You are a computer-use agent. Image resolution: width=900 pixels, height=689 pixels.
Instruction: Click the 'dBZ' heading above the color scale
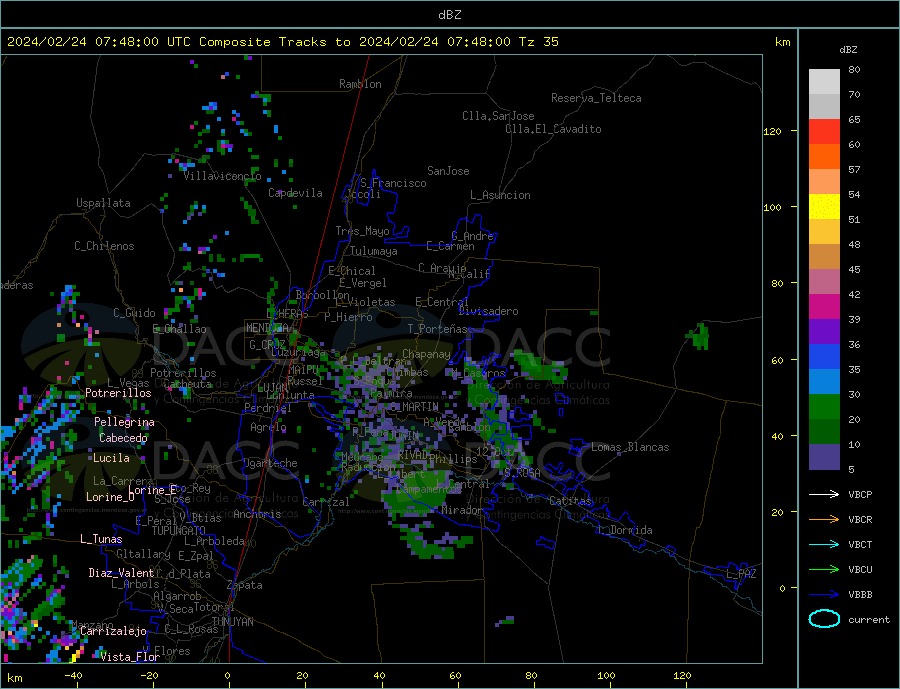(x=848, y=50)
